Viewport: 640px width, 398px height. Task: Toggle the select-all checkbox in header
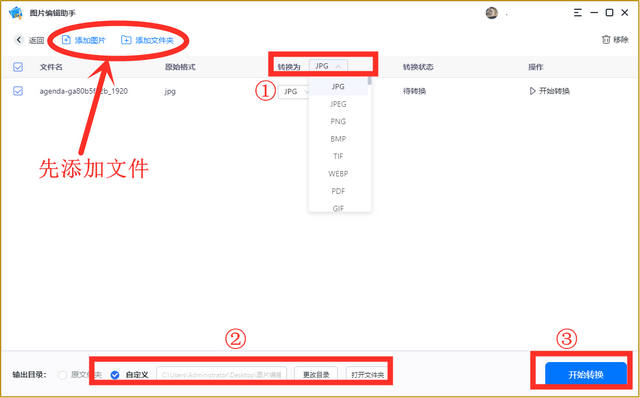[x=18, y=67]
